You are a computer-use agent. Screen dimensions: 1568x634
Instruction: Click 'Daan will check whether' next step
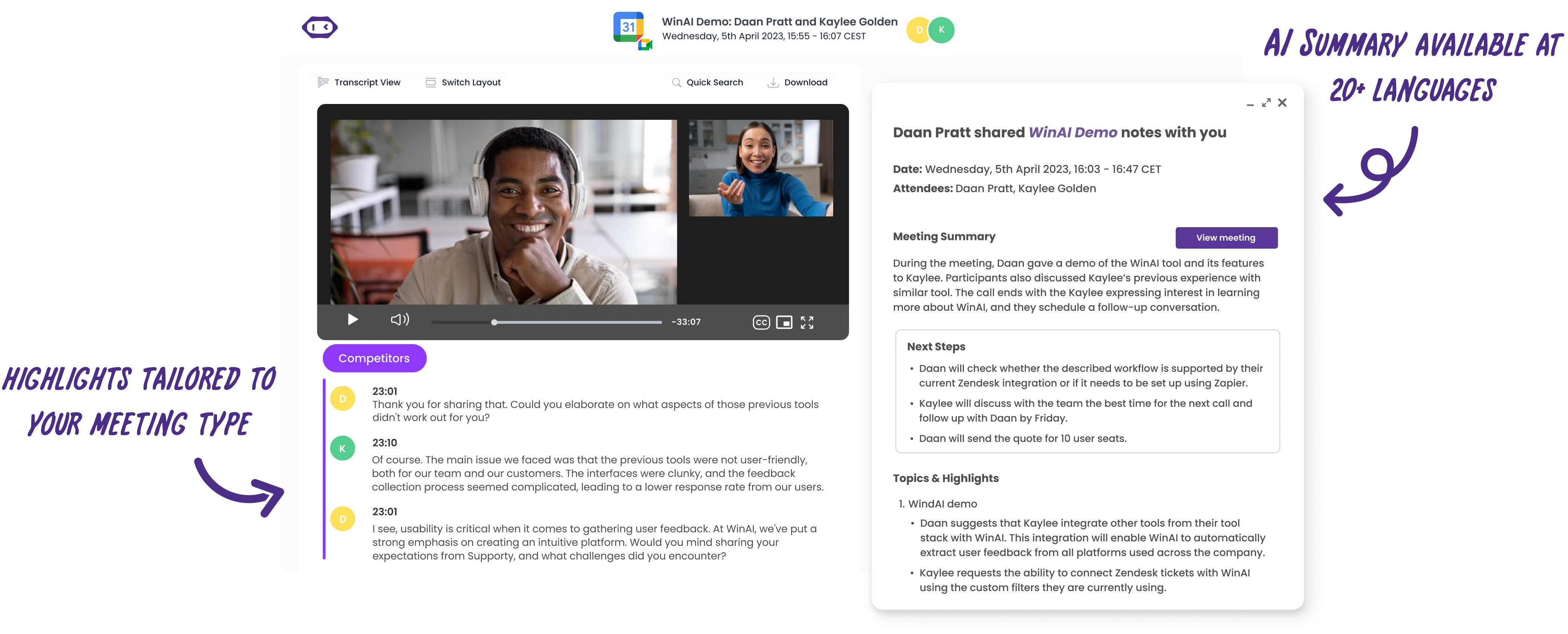pos(1091,376)
